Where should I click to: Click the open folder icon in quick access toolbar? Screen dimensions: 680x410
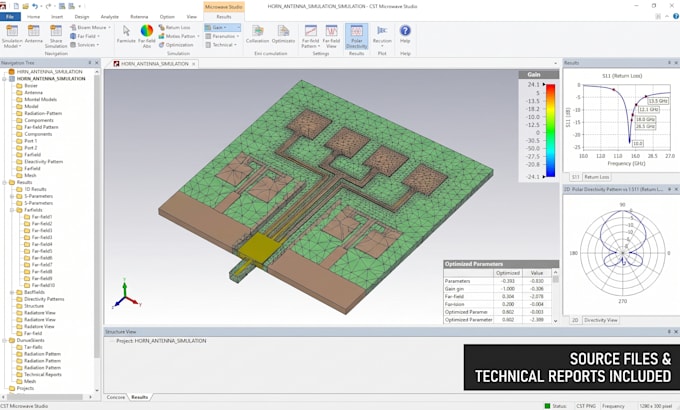point(25,6)
